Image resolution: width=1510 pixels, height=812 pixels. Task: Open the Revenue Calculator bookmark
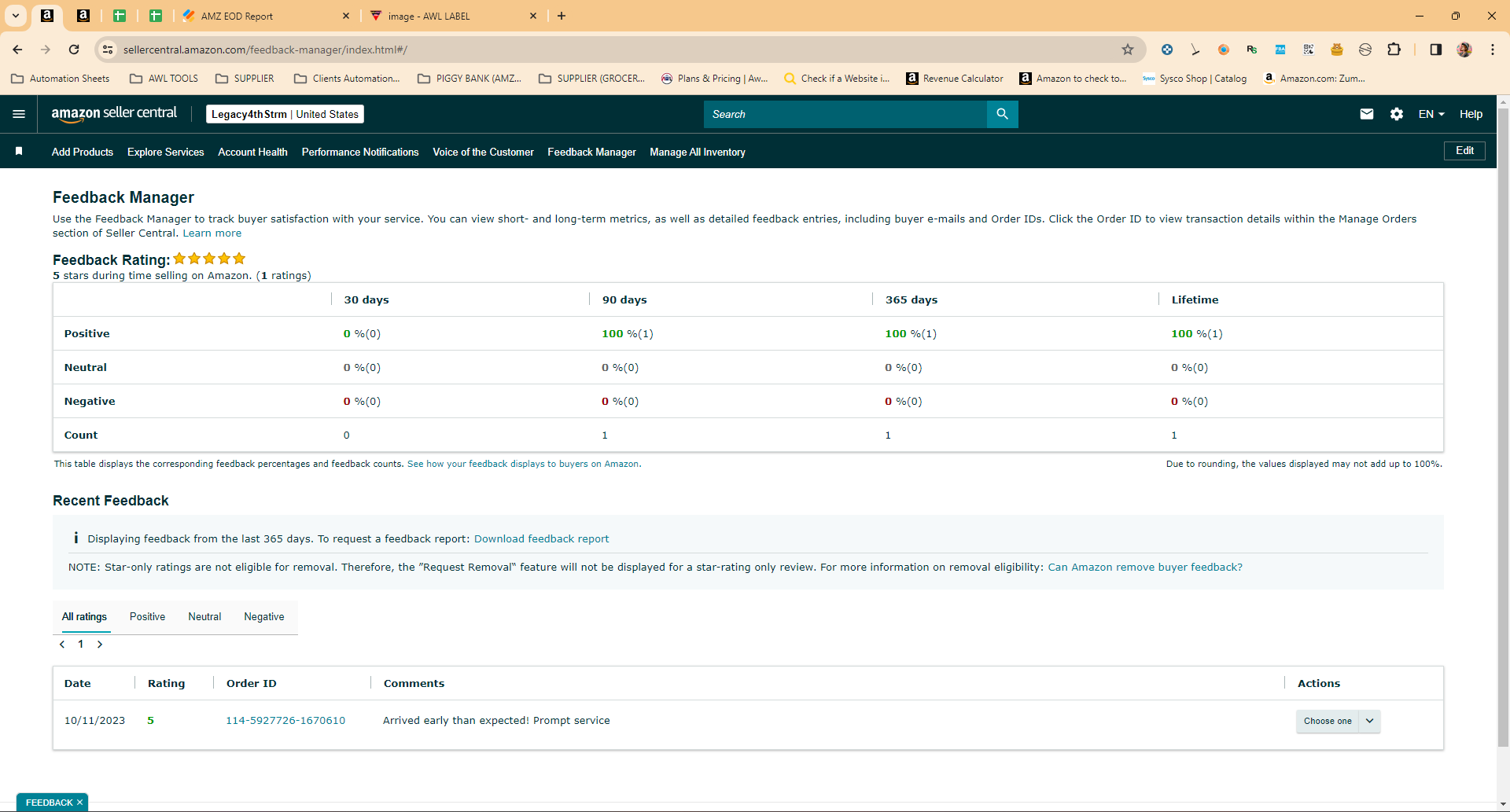(955, 79)
